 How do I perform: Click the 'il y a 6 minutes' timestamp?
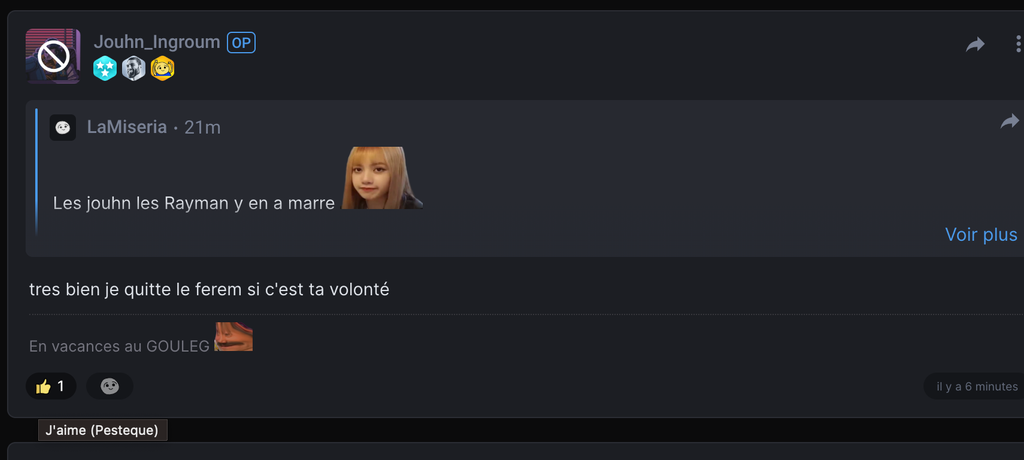point(976,386)
